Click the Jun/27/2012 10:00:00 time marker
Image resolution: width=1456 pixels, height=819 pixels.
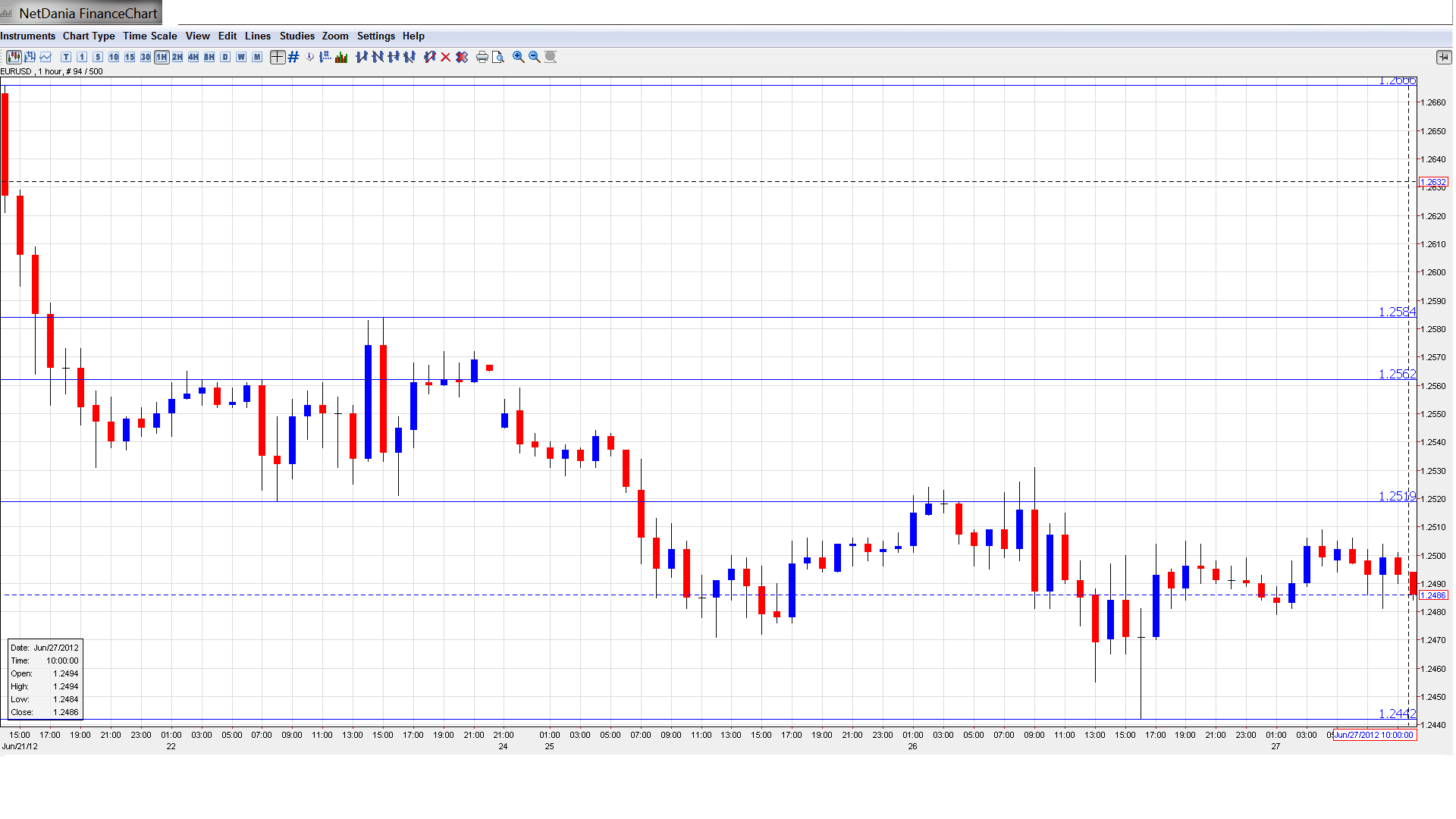pyautogui.click(x=1375, y=735)
